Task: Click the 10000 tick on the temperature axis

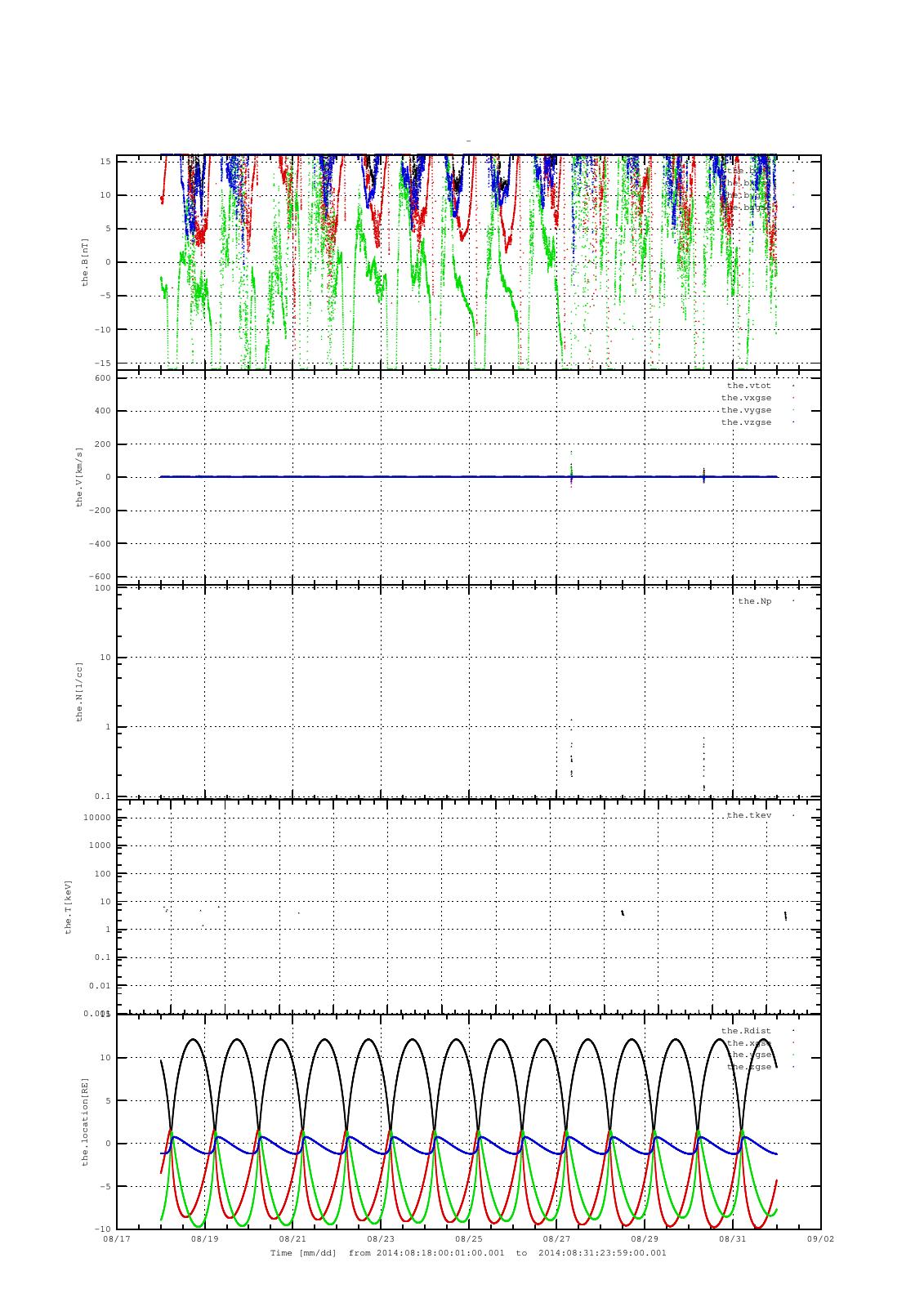Action: click(x=97, y=818)
